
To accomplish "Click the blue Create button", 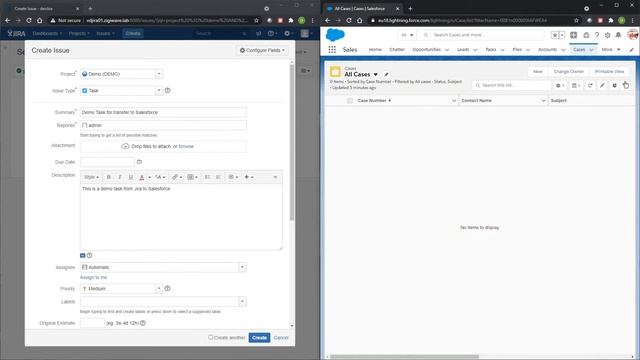I will point(260,338).
